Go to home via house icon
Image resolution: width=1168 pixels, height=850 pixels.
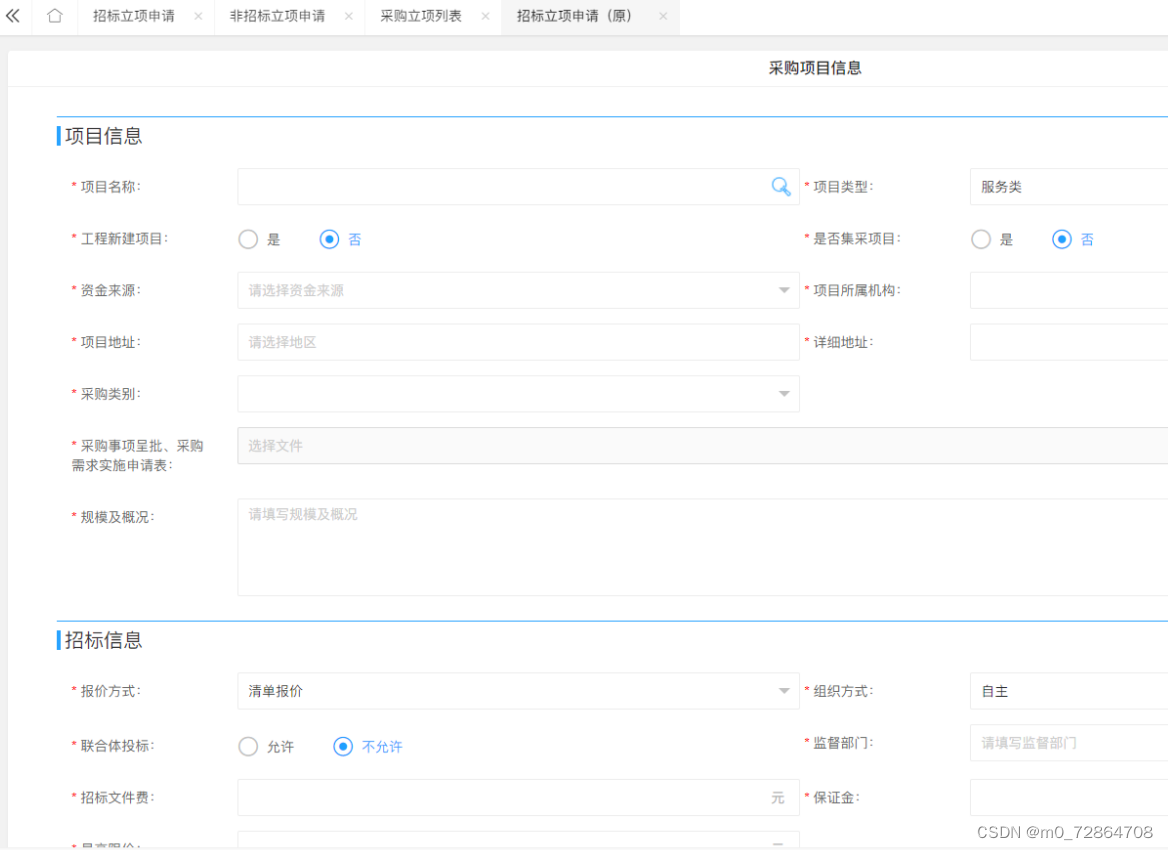click(x=54, y=16)
